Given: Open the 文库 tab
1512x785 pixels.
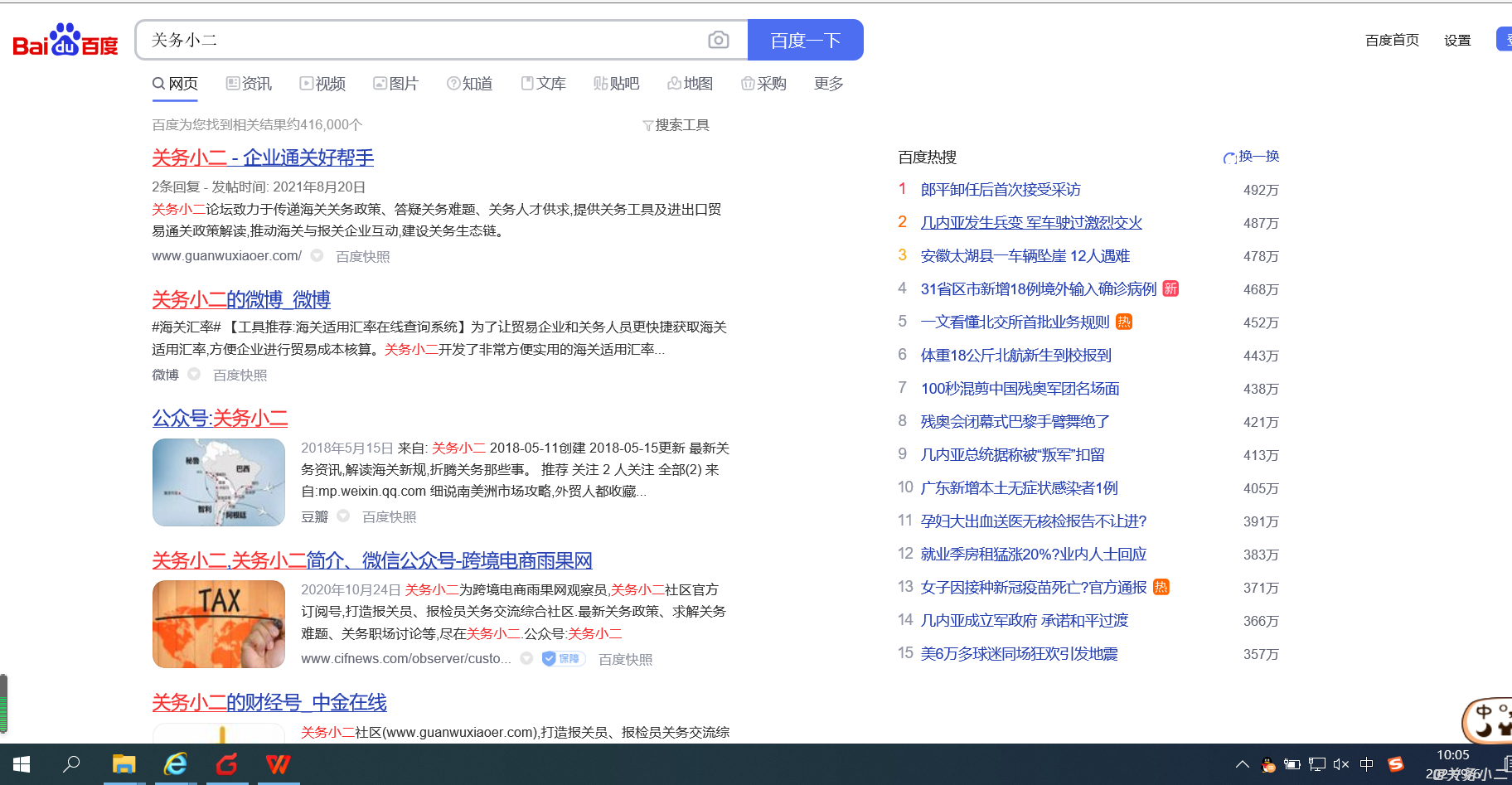Looking at the screenshot, I should click(543, 84).
